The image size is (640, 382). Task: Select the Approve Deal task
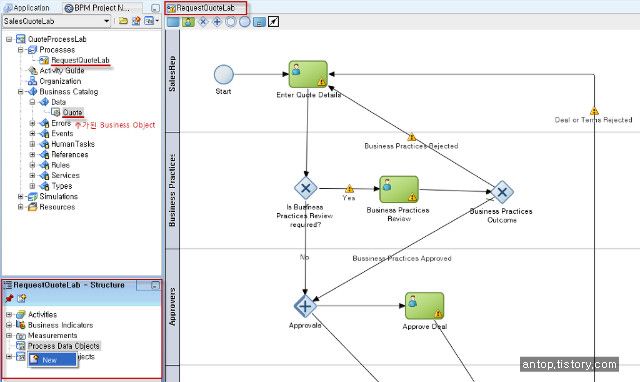(x=424, y=306)
